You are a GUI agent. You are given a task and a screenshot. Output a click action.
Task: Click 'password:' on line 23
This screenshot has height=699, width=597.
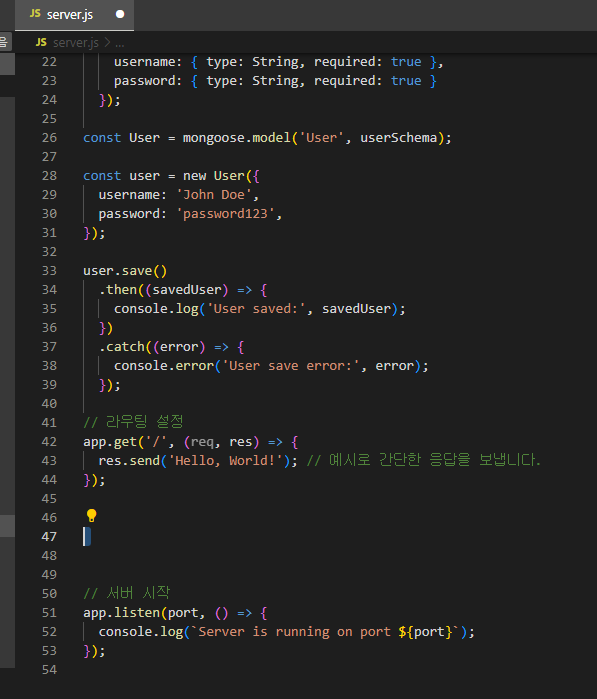point(148,81)
